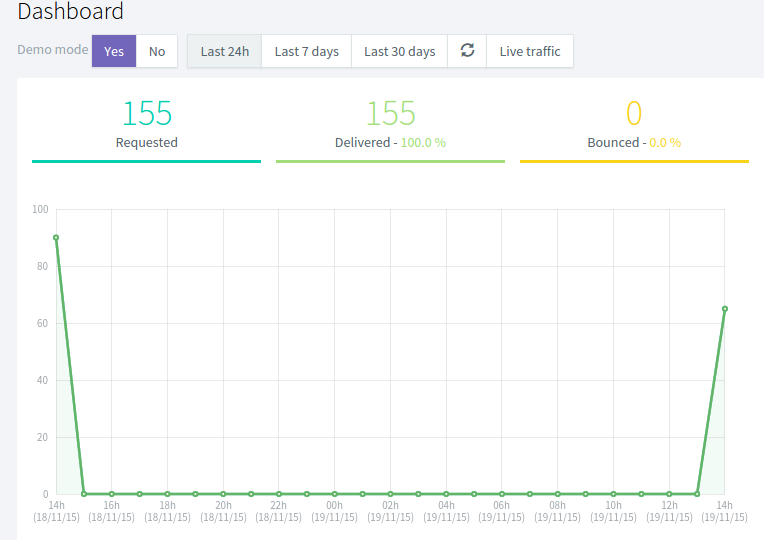Click chart point at 12h (19/11/15)

[669, 494]
